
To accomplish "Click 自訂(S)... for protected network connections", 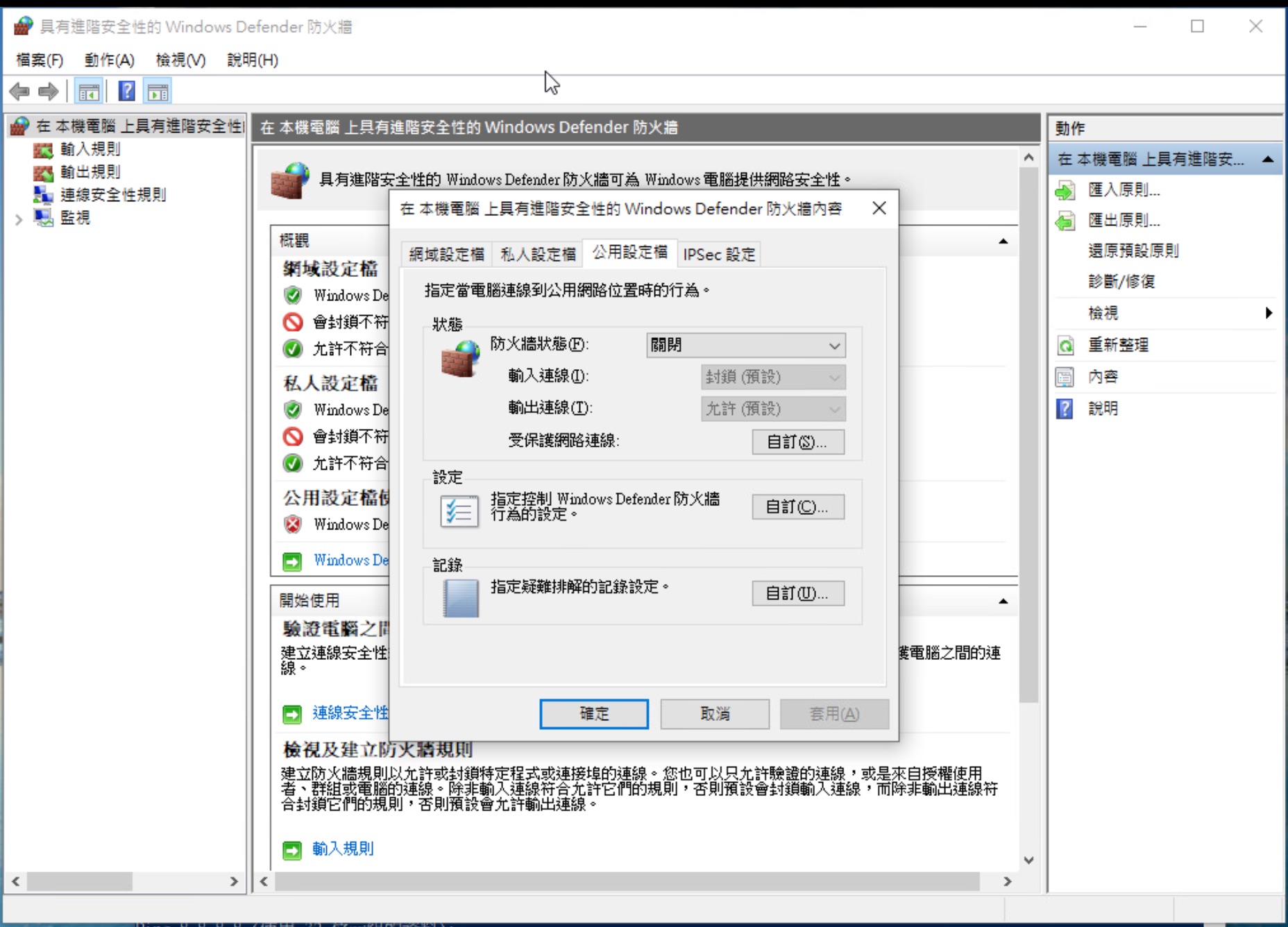I will coord(798,442).
